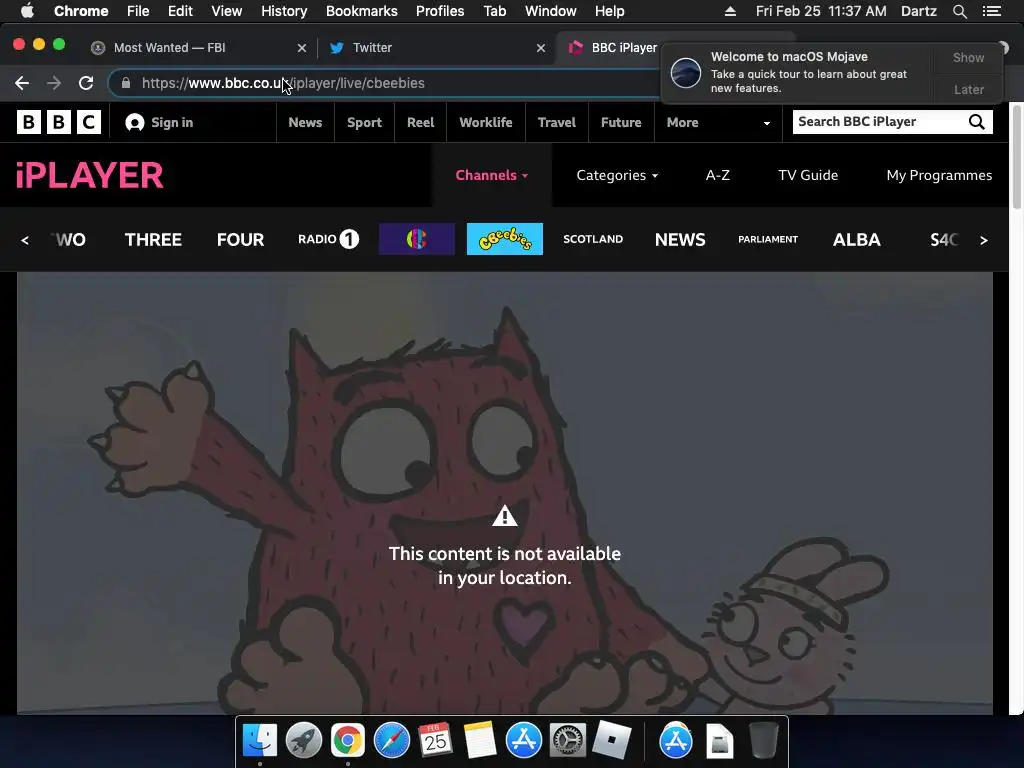This screenshot has height=768, width=1024.
Task: Open System Preferences gear in dock
Action: pos(568,741)
